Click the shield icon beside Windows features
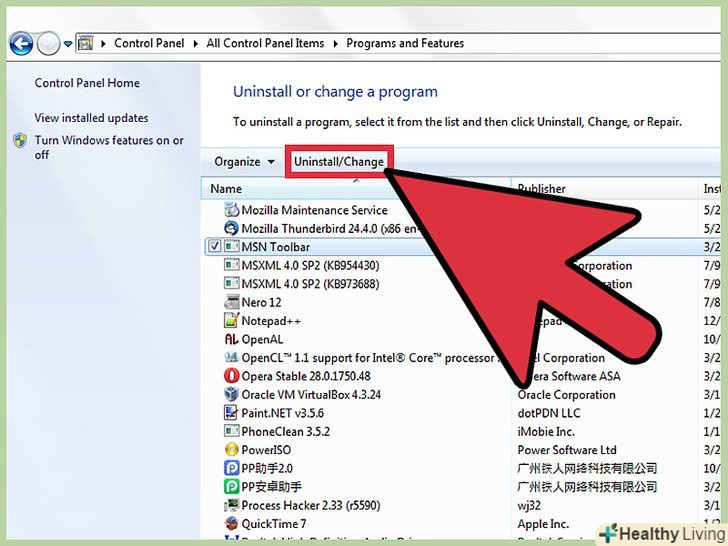This screenshot has height=546, width=728. [20, 140]
